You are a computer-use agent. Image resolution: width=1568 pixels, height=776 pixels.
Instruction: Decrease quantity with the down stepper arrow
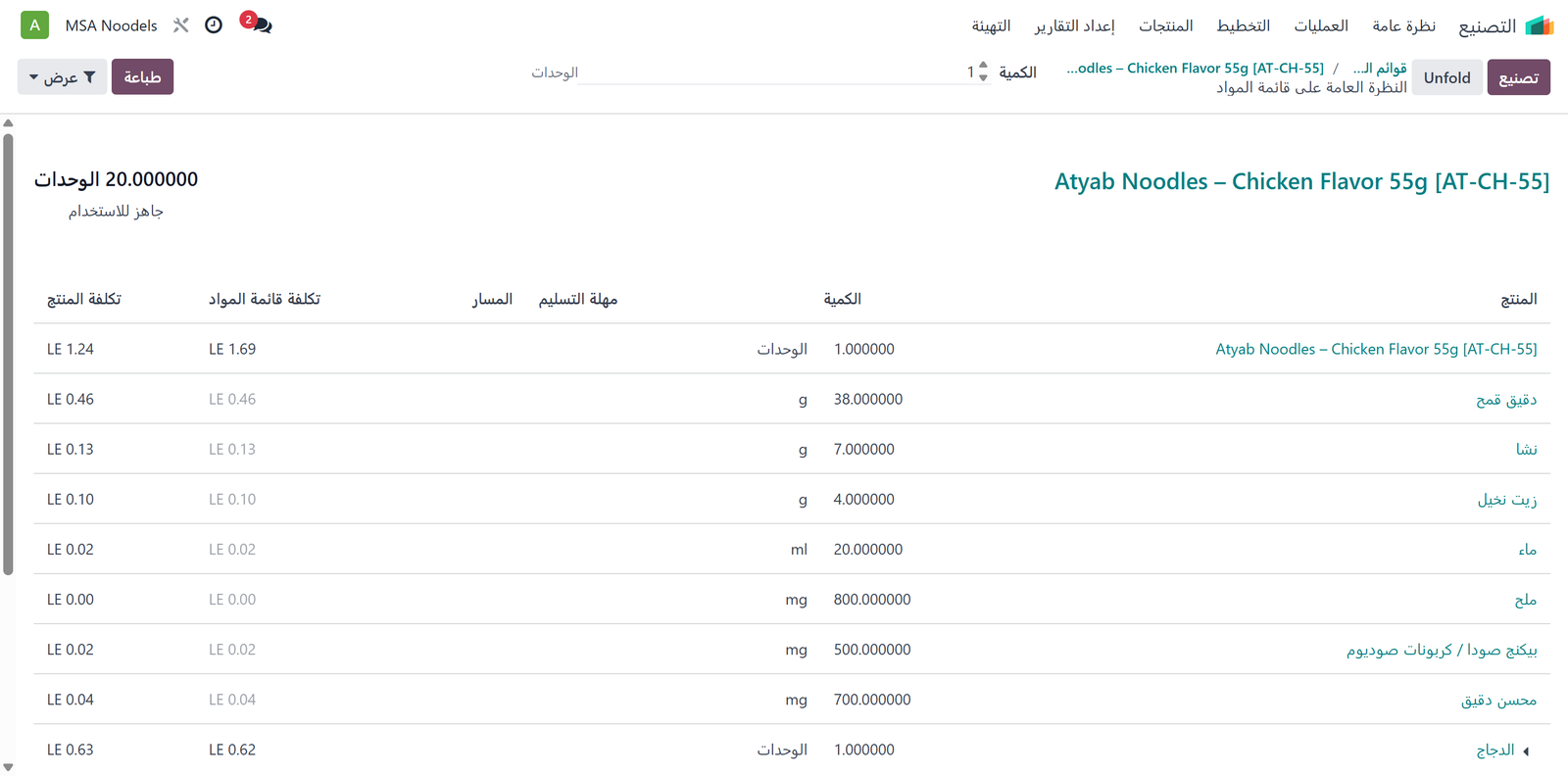point(984,77)
